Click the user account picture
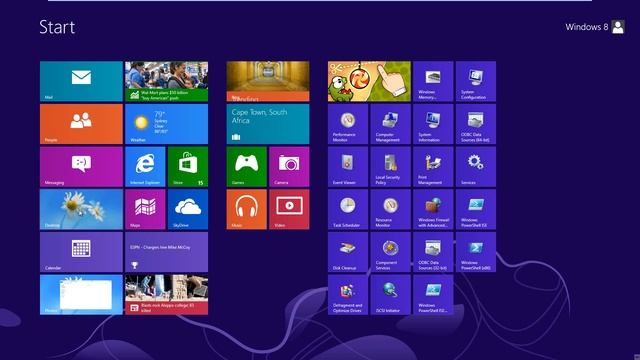The height and width of the screenshot is (360, 640). pos(618,27)
